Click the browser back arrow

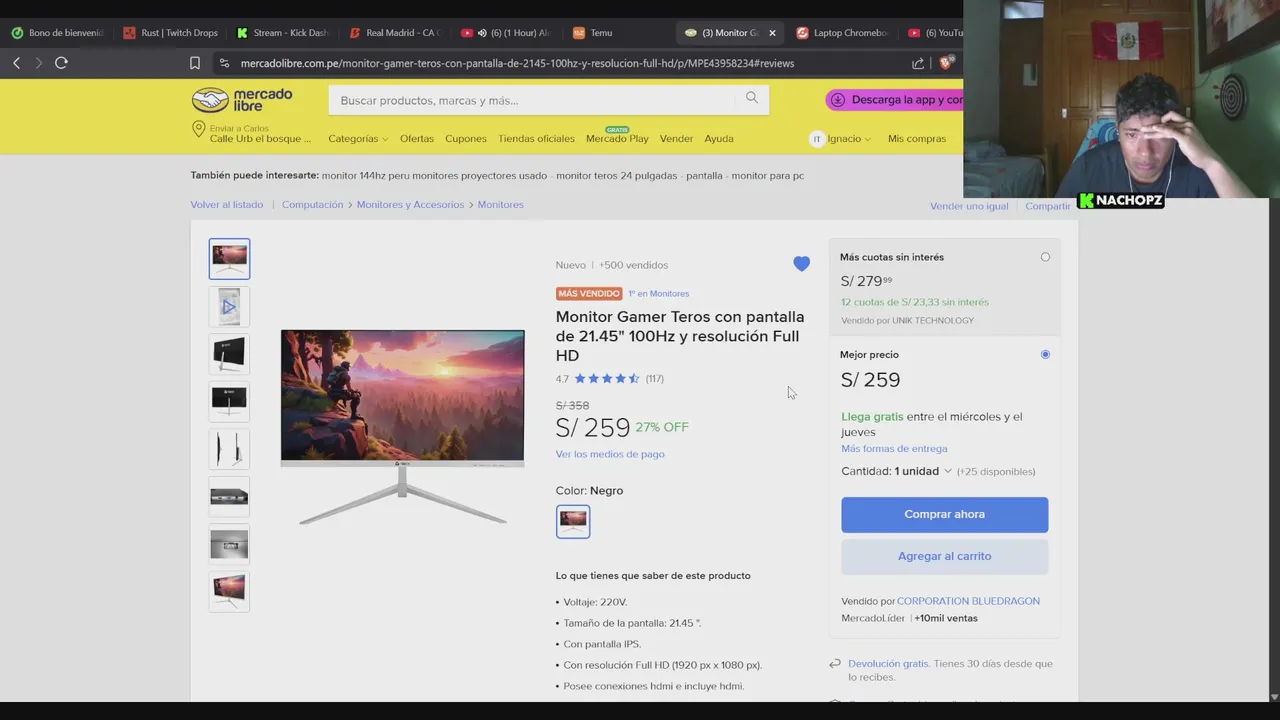pyautogui.click(x=16, y=63)
